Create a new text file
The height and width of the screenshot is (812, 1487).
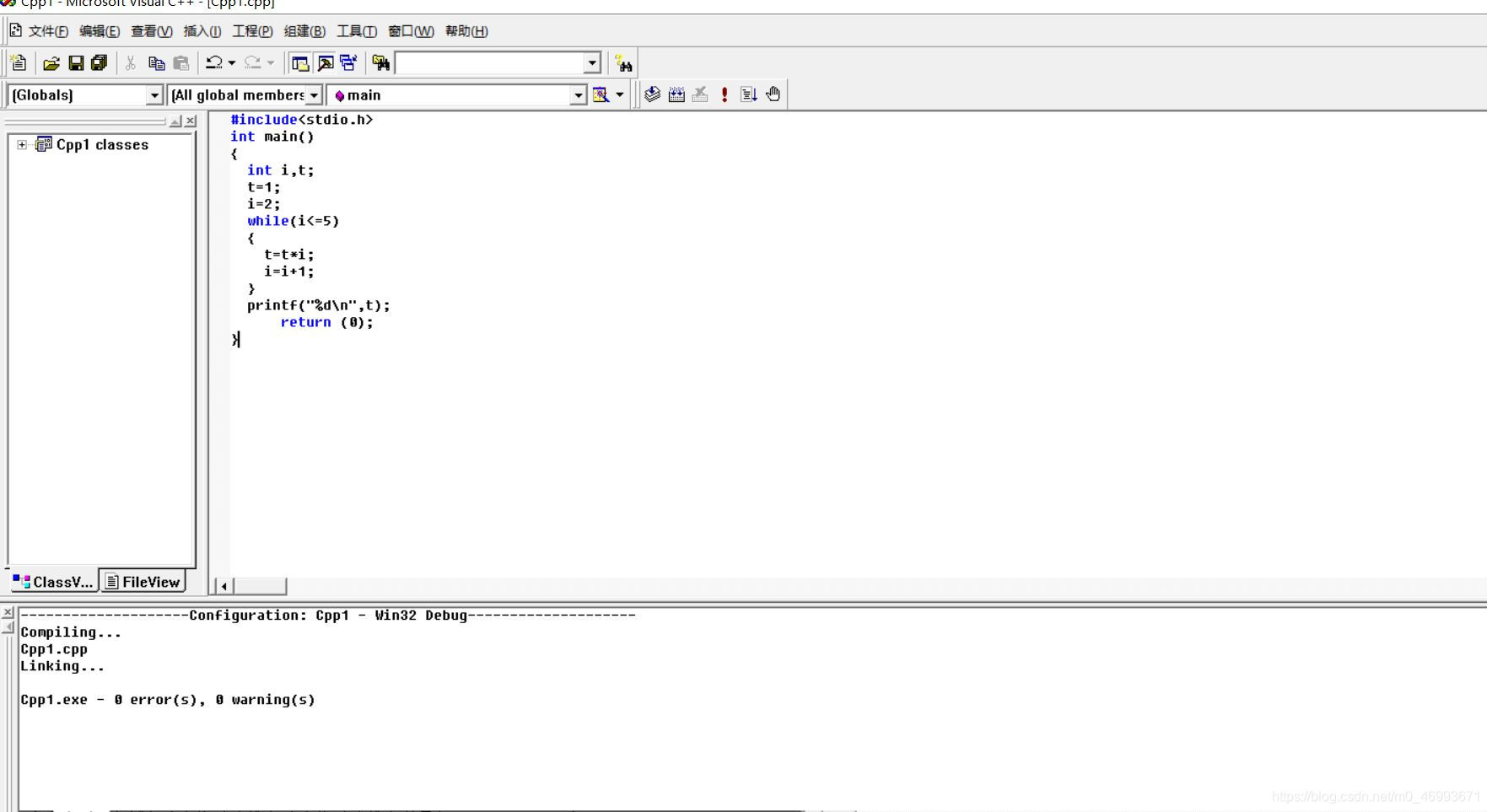[x=19, y=63]
